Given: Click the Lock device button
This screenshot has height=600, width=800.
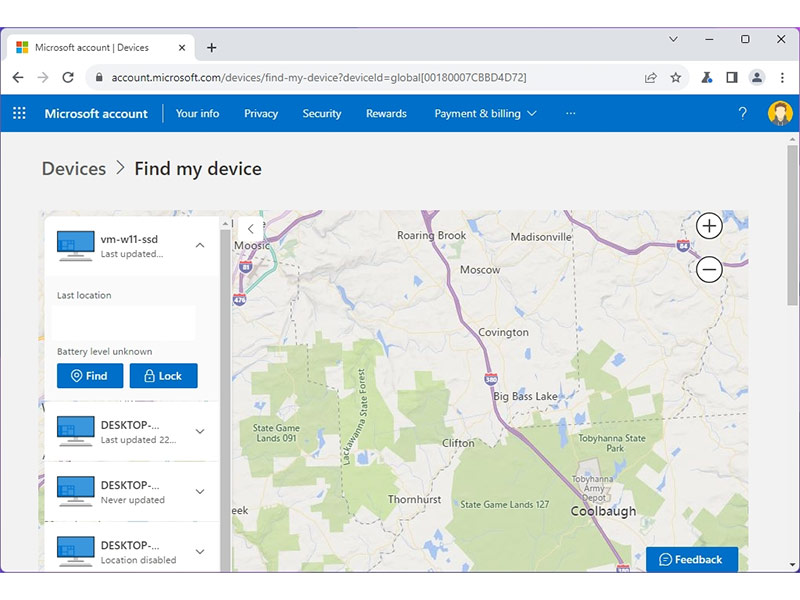Looking at the screenshot, I should (163, 376).
